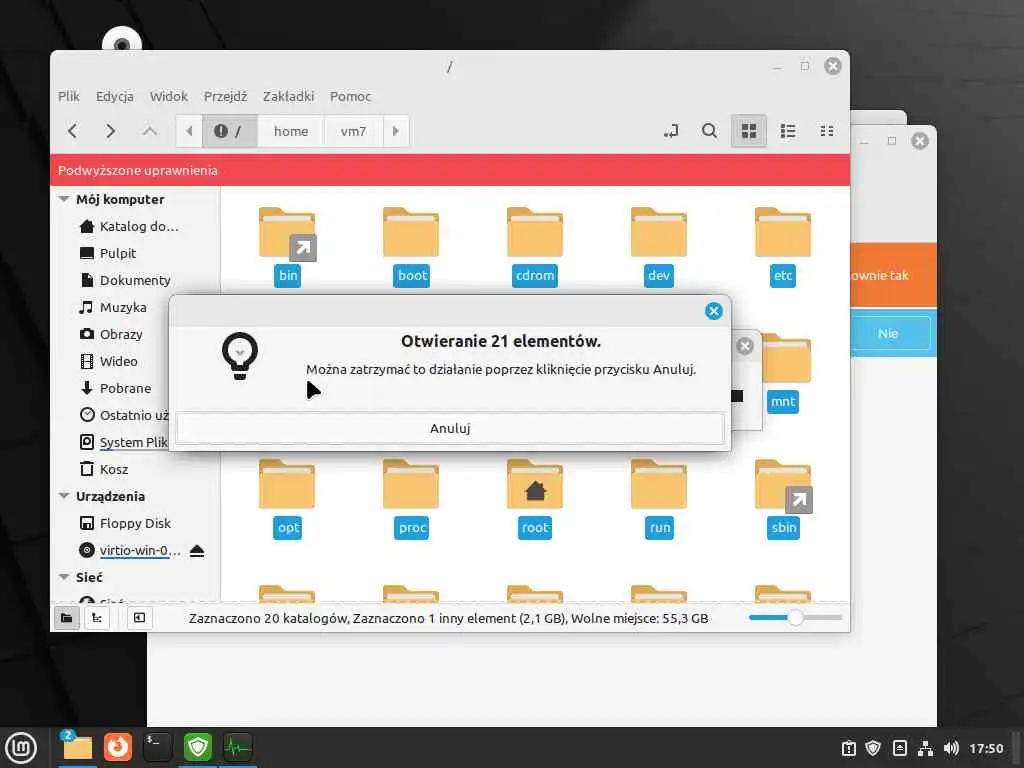This screenshot has height=768, width=1024.
Task: Eject the virtio-win disc
Action: [197, 551]
